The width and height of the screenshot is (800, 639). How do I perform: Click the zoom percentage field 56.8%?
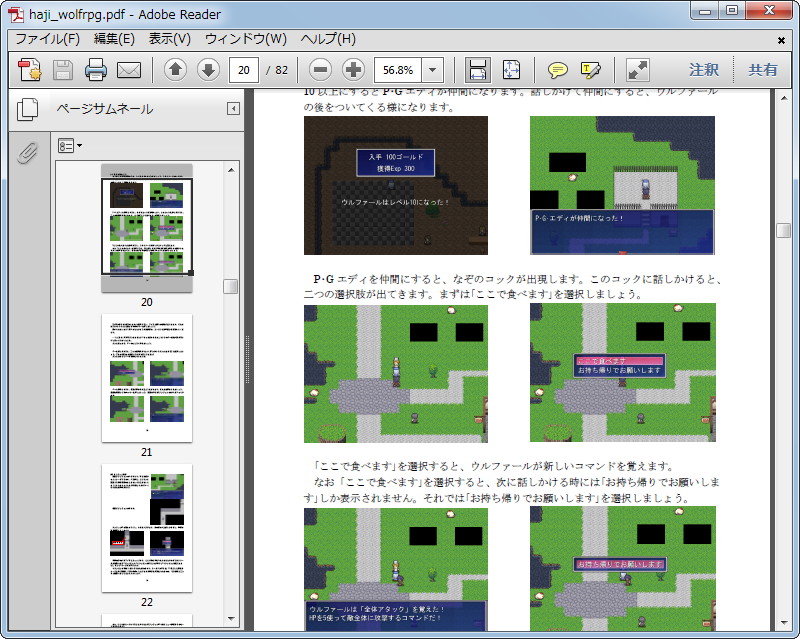point(398,70)
